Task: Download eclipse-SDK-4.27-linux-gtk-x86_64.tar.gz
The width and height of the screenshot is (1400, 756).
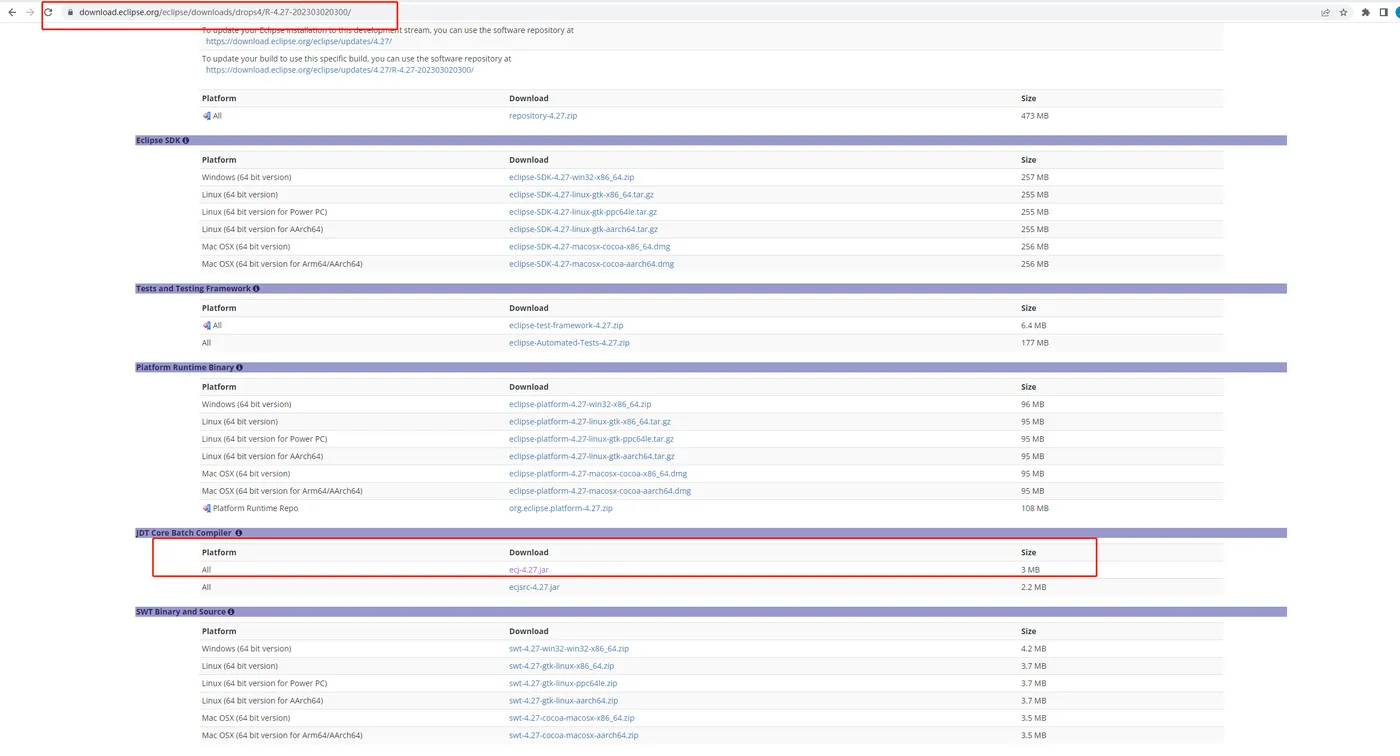Action: pos(581,195)
